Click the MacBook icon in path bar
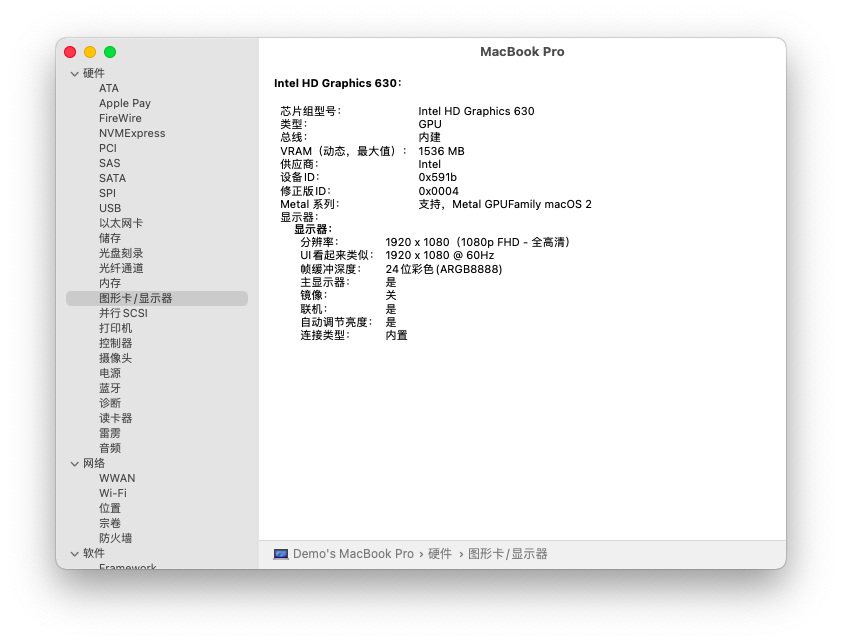The image size is (842, 643). [x=281, y=554]
